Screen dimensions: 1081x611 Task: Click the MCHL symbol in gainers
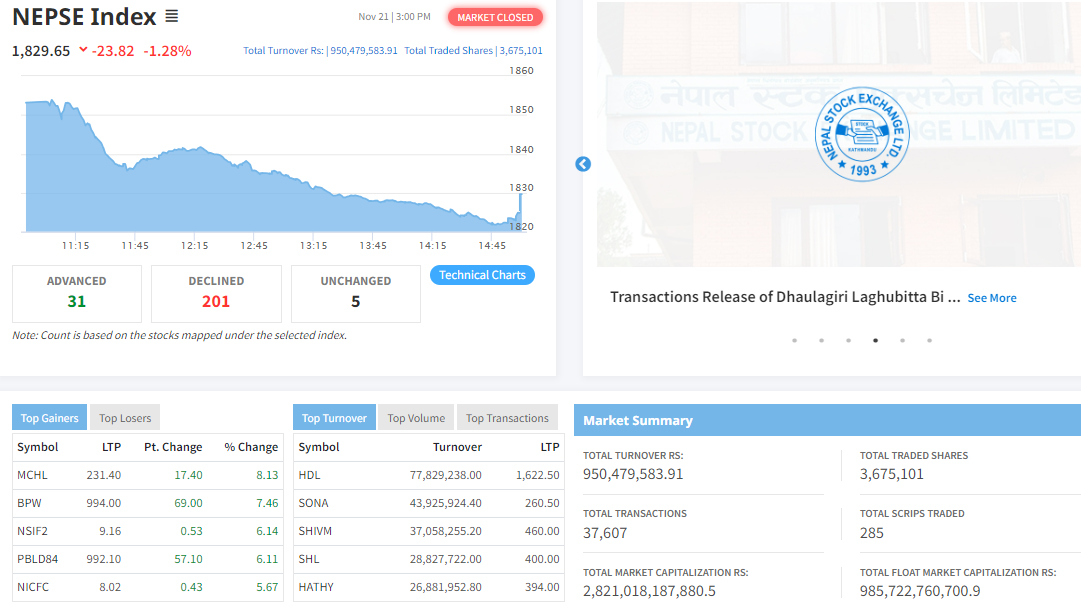click(32, 475)
